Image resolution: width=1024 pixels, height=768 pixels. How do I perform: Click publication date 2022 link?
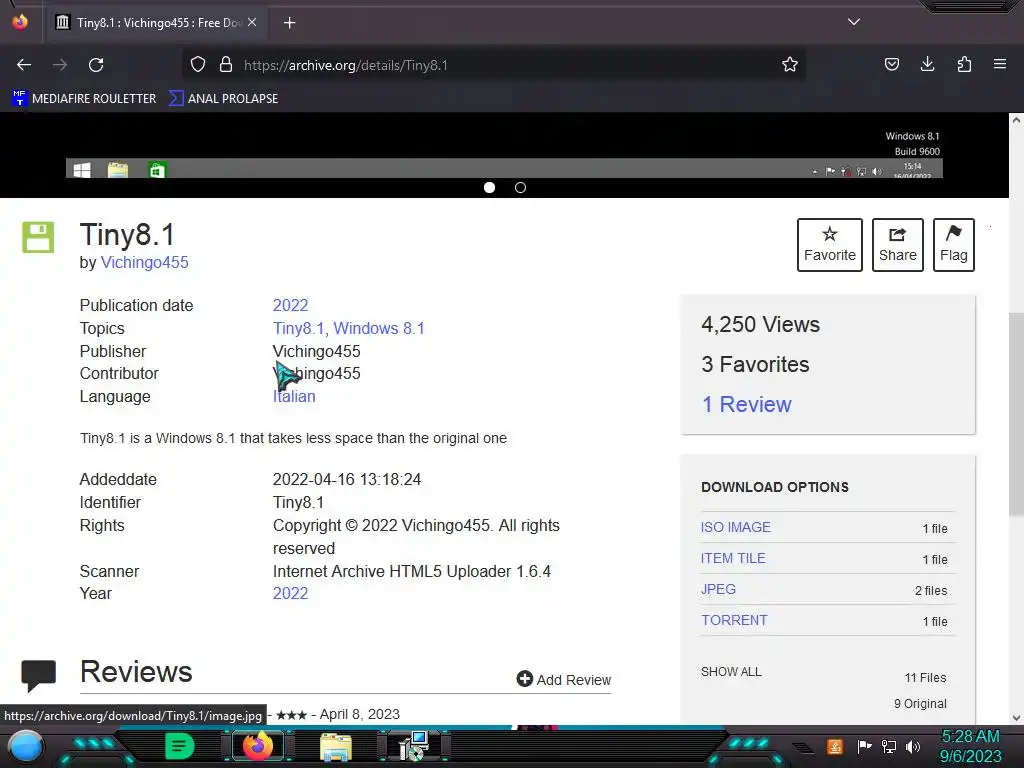(x=290, y=306)
